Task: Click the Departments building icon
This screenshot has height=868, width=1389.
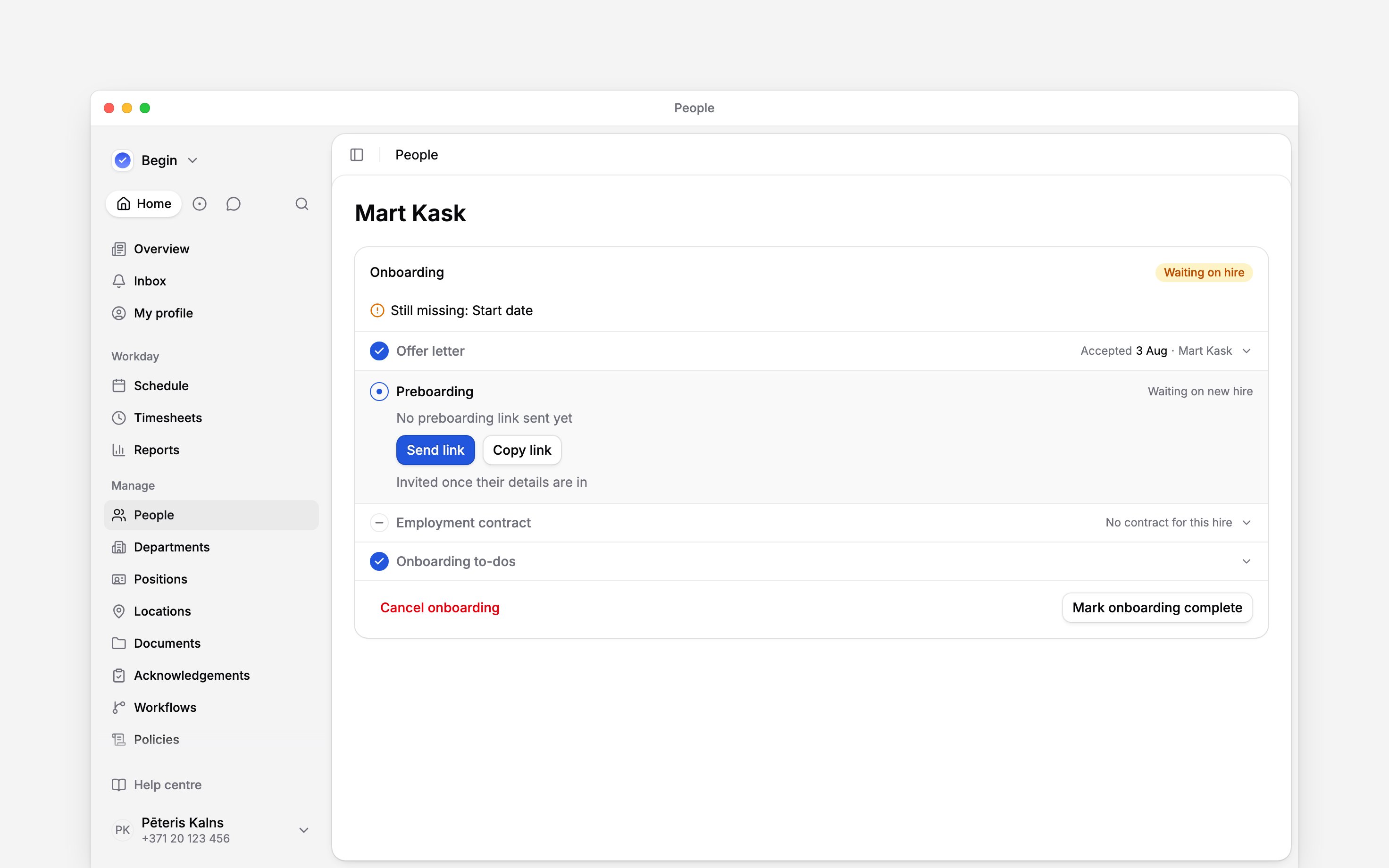Action: pyautogui.click(x=119, y=547)
